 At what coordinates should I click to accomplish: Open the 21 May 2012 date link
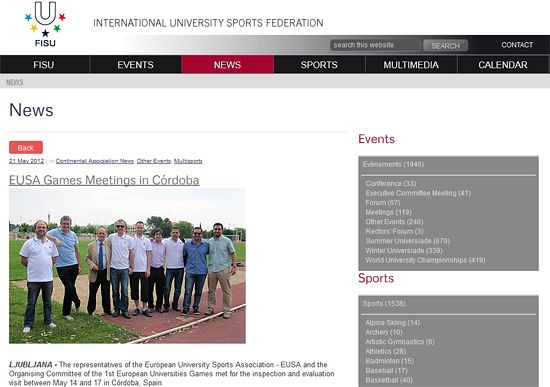[x=27, y=161]
